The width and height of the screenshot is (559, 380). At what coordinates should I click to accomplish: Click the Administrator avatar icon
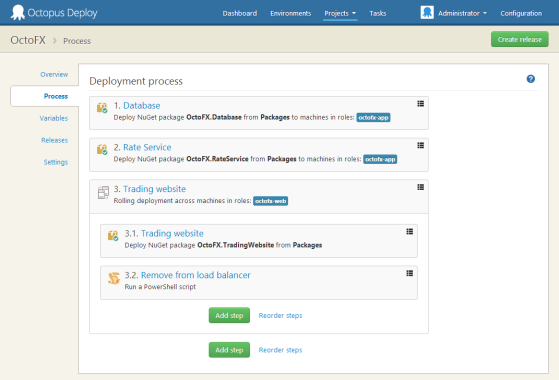click(427, 12)
